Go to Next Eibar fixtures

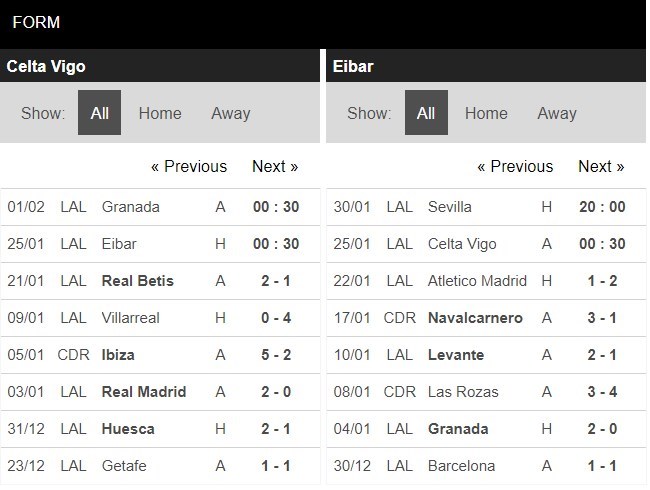click(x=601, y=167)
